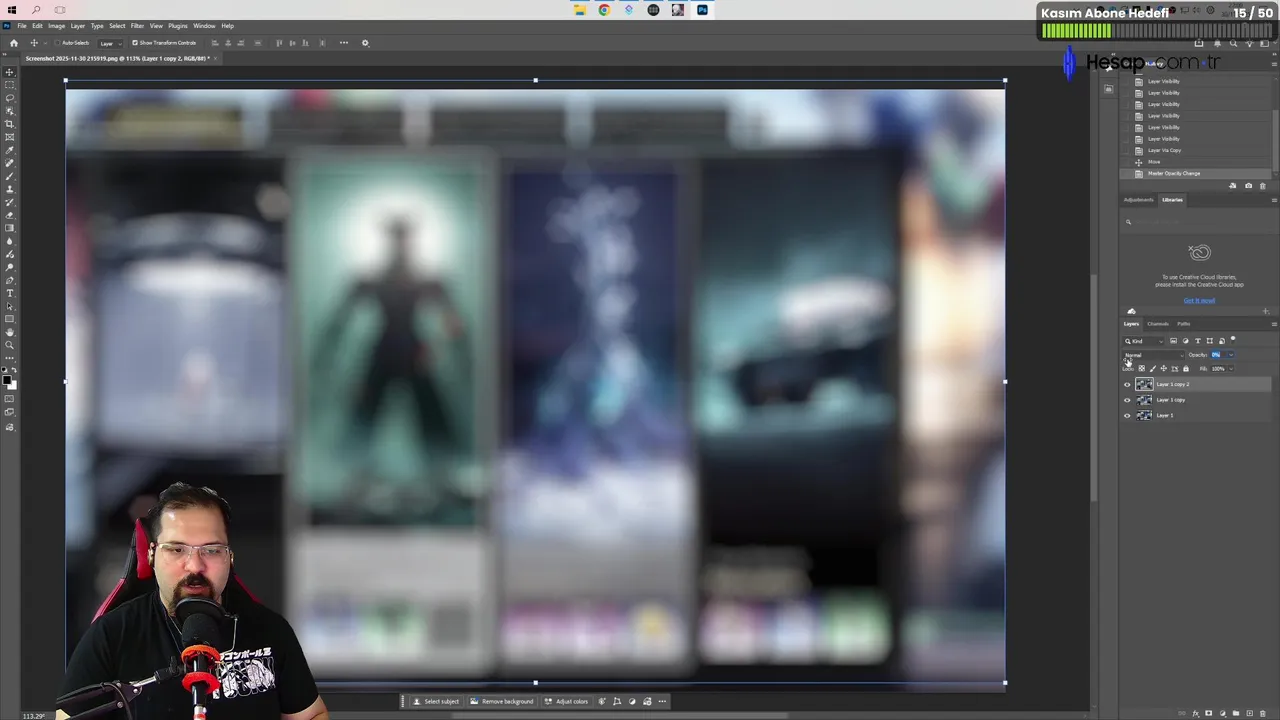Open the Layers panel menu
Viewport: 1280px width, 720px height.
1274,324
